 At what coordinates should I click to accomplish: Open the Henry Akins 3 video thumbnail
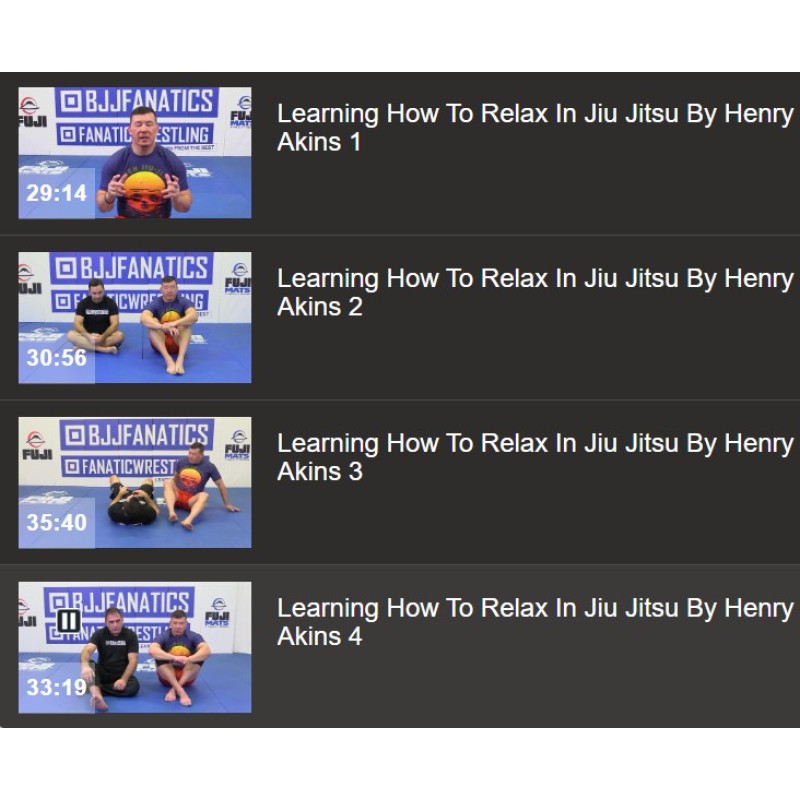(135, 482)
